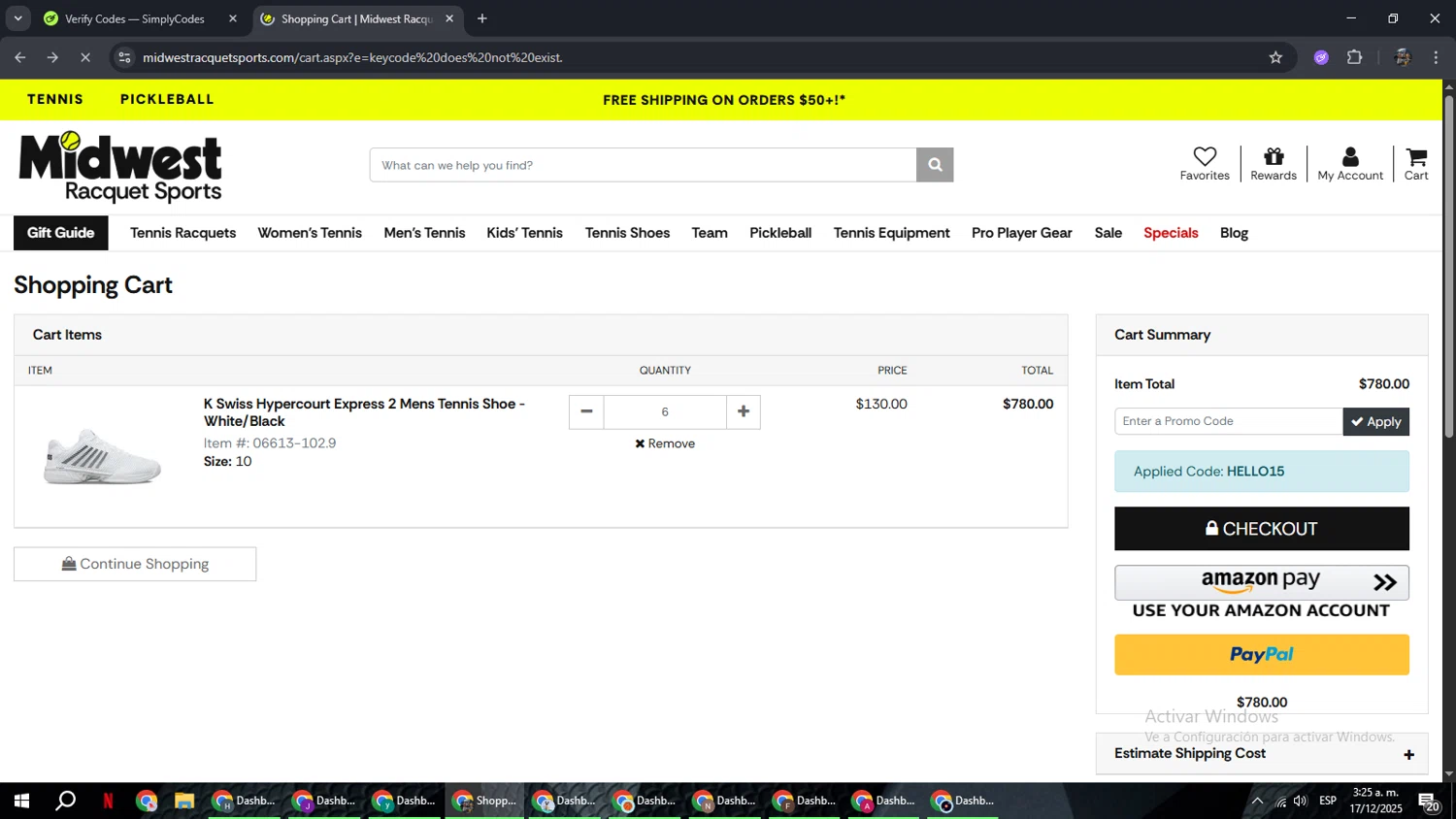Viewport: 1456px width, 819px height.
Task: Remove the K Swiss shoe item
Action: 665,443
